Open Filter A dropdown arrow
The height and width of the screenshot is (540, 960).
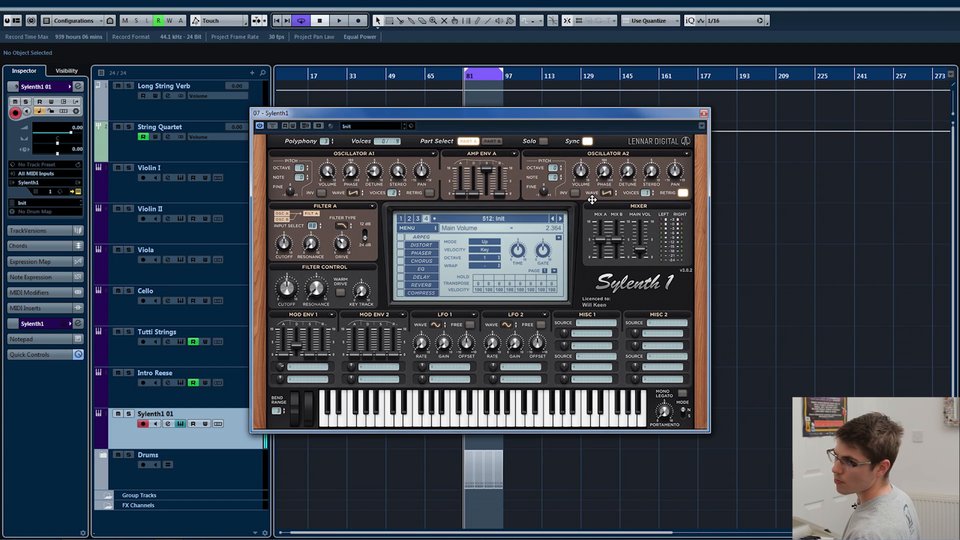coord(372,206)
